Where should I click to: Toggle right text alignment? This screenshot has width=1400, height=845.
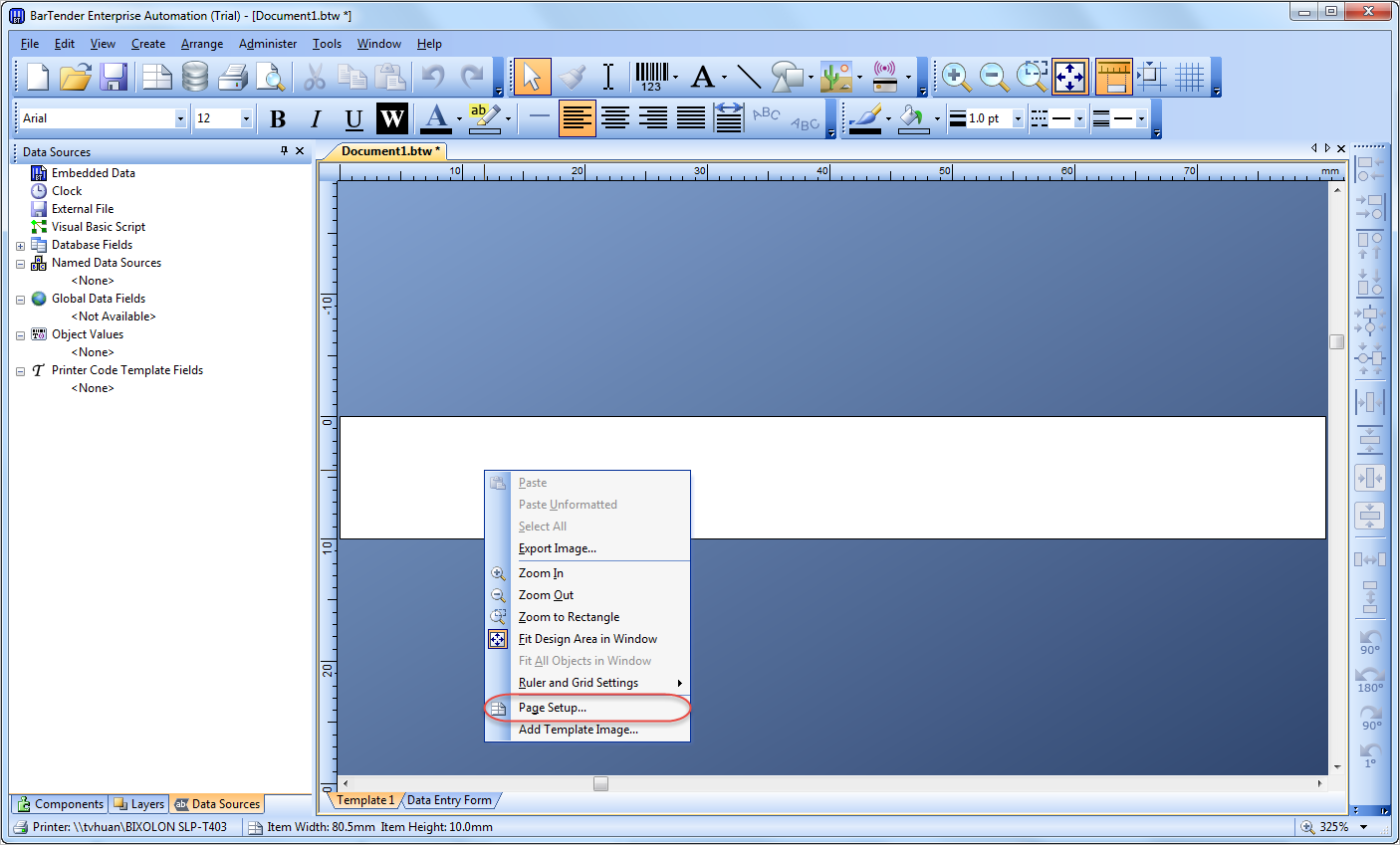653,118
